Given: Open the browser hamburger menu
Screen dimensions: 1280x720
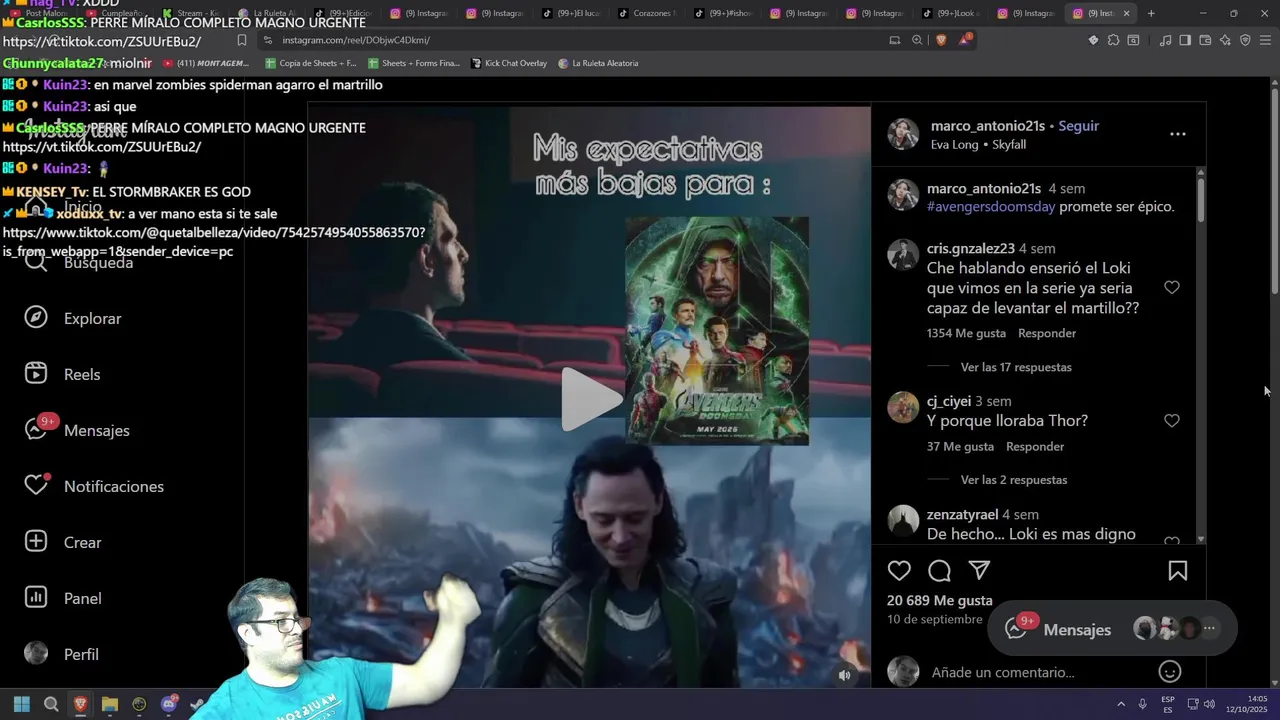Looking at the screenshot, I should point(1266,40).
